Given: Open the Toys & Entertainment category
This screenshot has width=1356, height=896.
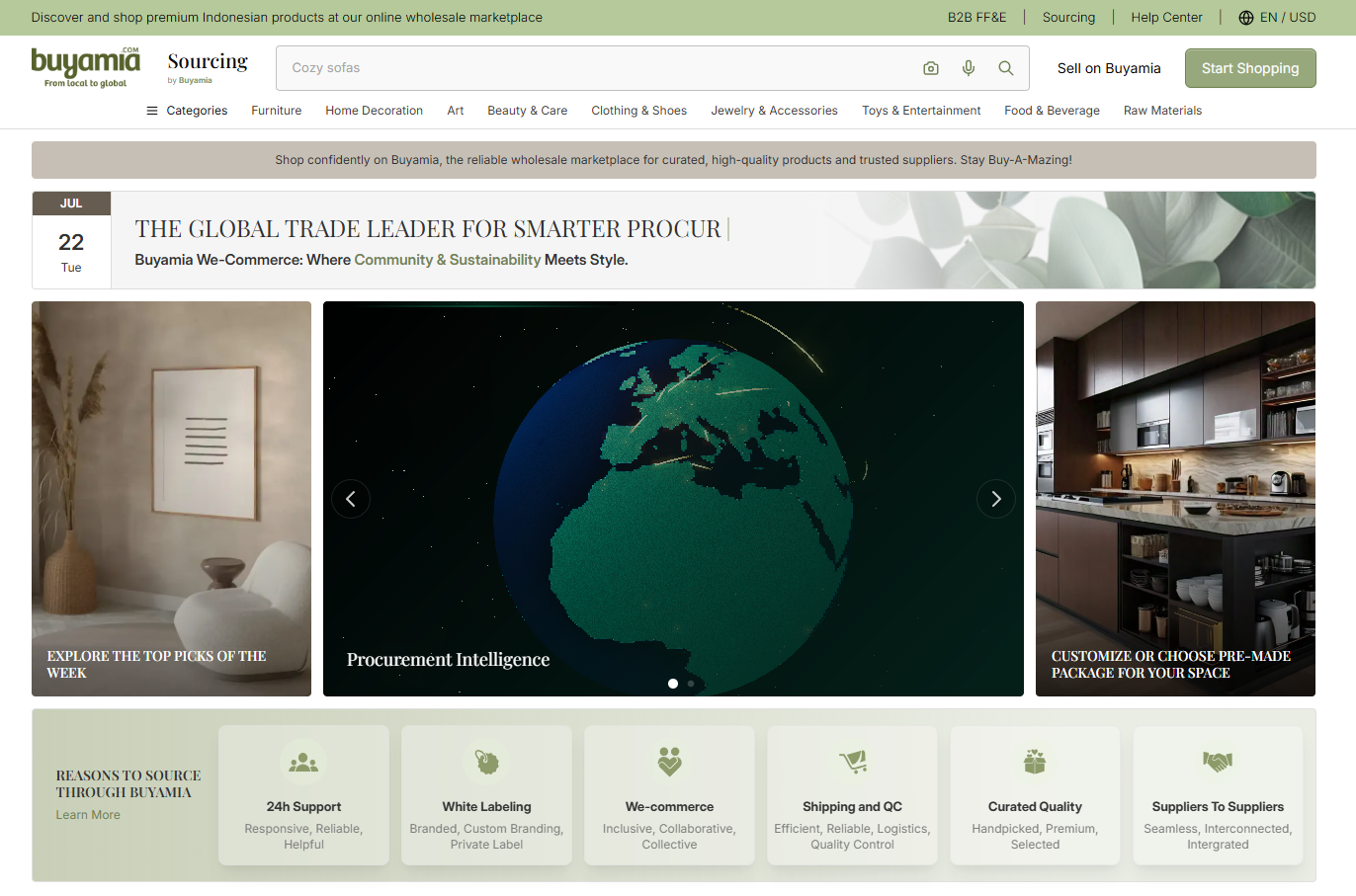Looking at the screenshot, I should click(921, 111).
